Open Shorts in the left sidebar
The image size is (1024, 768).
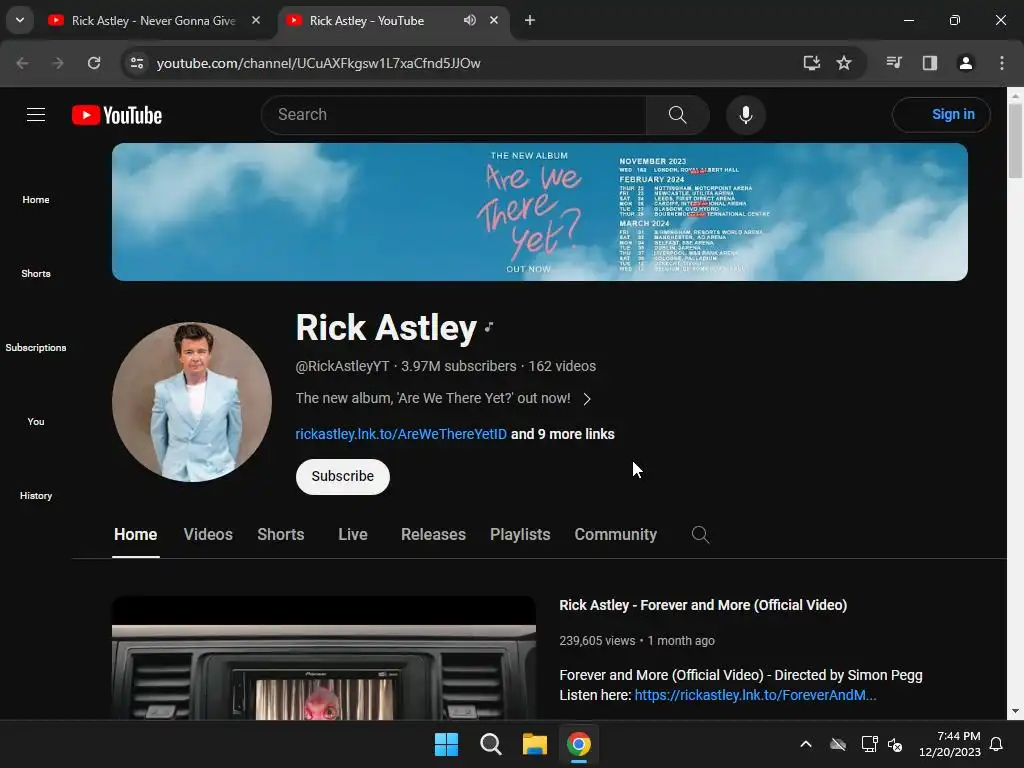coord(36,273)
